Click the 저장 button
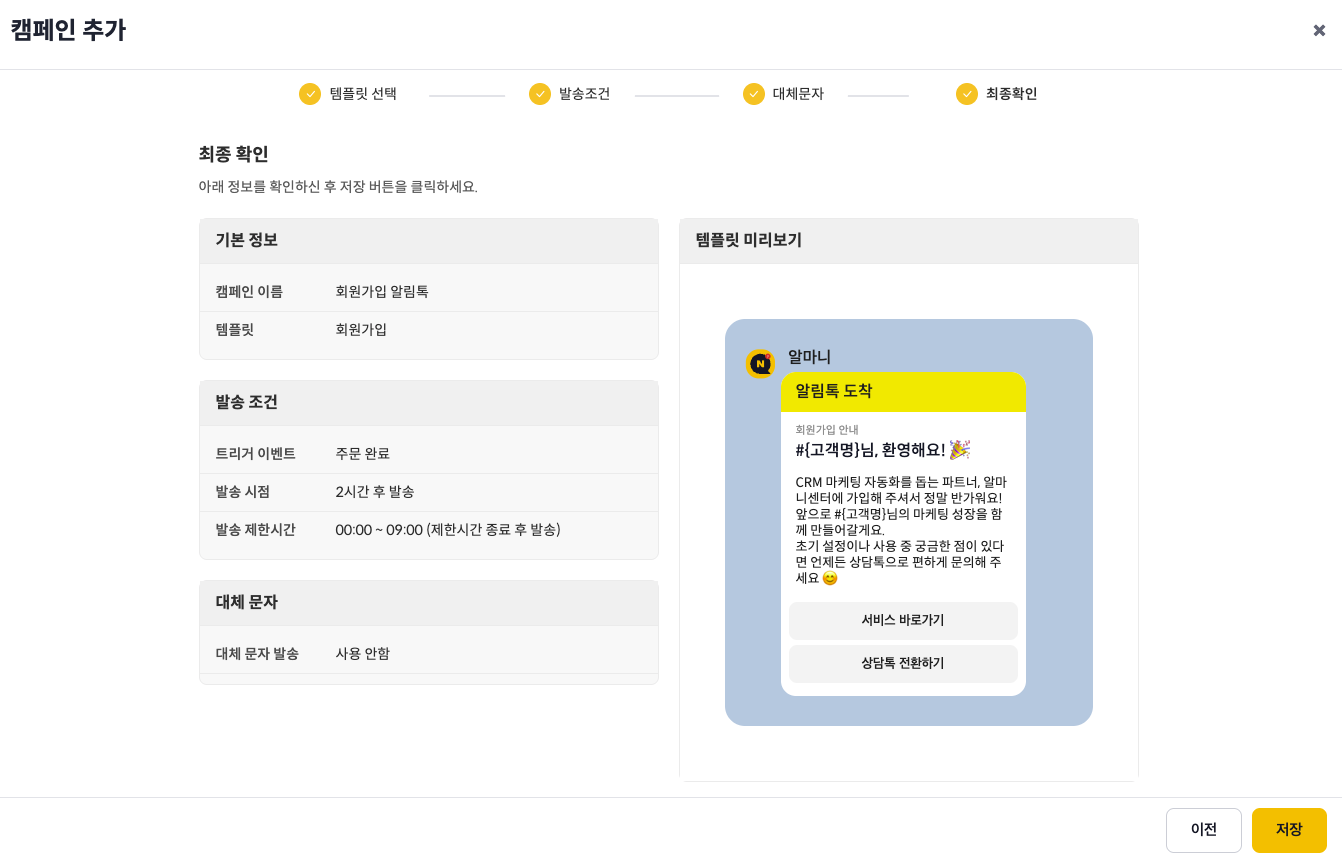The height and width of the screenshot is (861, 1342). click(1289, 830)
